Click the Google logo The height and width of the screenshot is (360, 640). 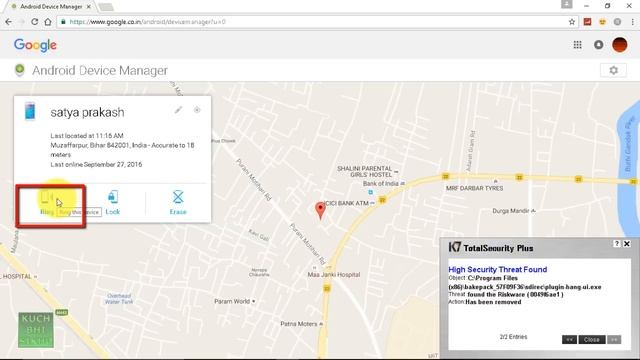pos(35,45)
